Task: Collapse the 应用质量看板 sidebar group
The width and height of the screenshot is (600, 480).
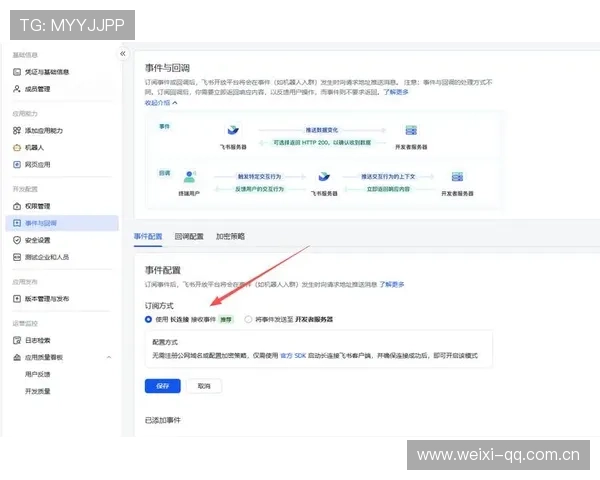Action: tap(109, 358)
